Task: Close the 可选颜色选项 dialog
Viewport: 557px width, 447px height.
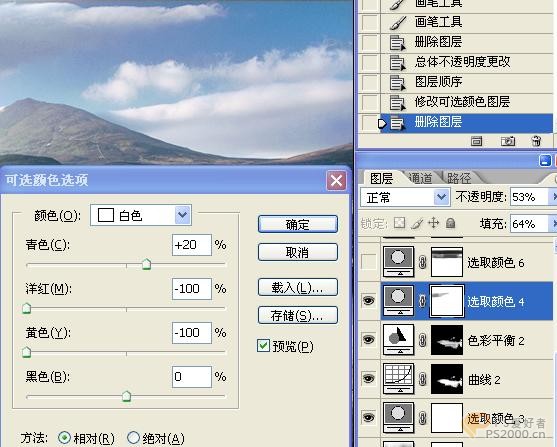Action: click(336, 181)
